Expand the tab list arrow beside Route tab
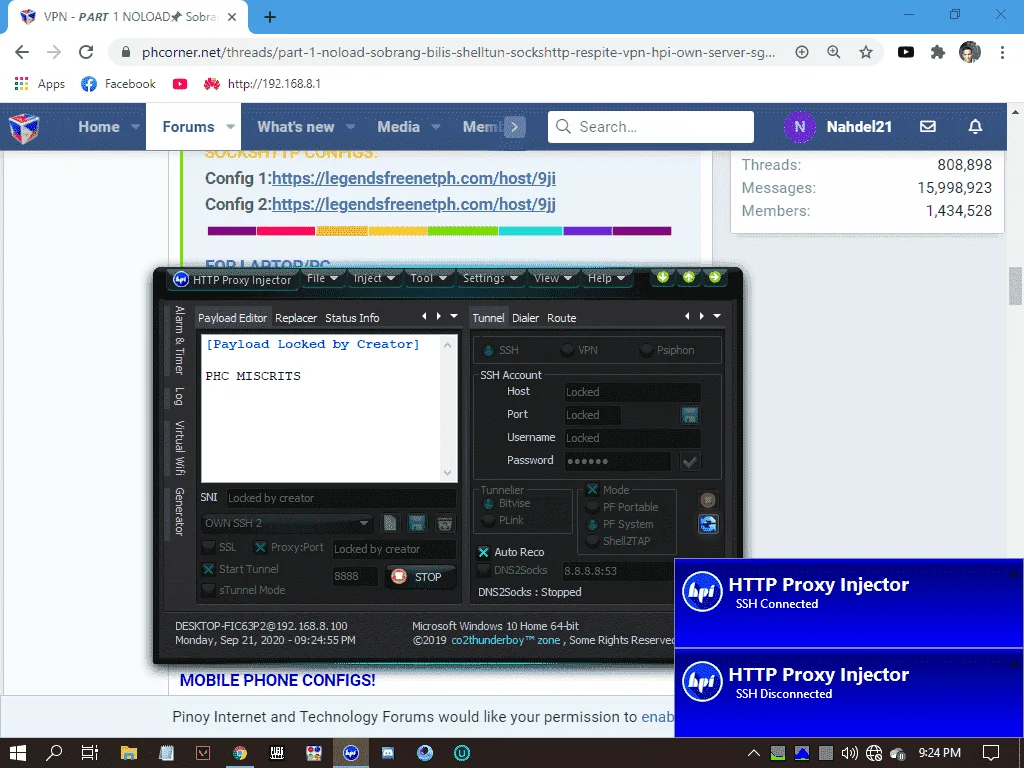Viewport: 1024px width, 768px height. (717, 316)
